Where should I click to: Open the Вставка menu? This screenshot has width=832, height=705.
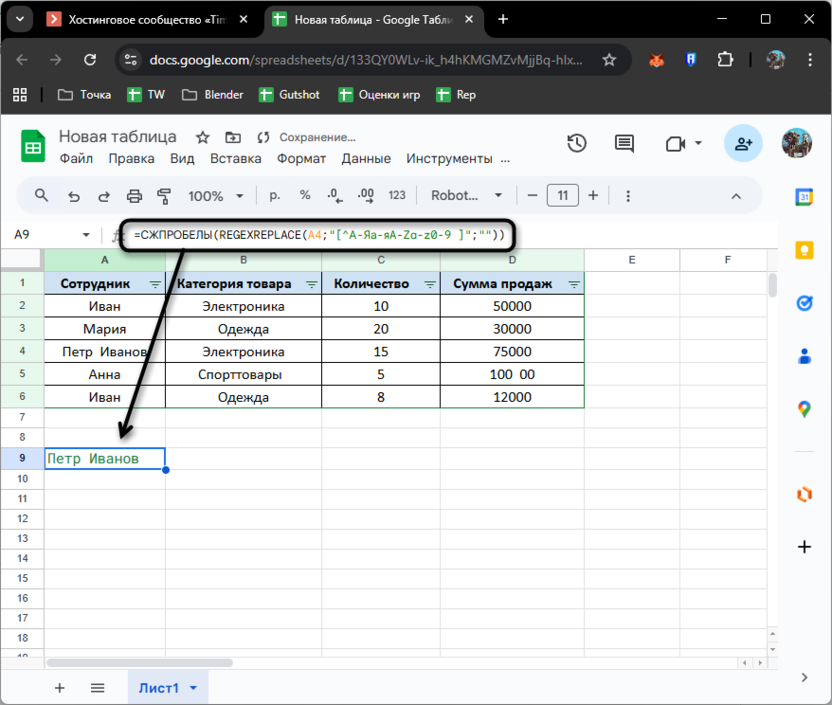[236, 158]
